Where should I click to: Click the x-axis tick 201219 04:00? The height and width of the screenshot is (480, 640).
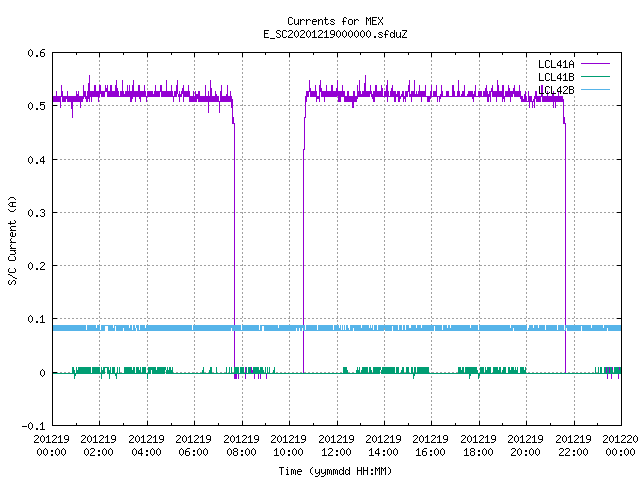146,445
